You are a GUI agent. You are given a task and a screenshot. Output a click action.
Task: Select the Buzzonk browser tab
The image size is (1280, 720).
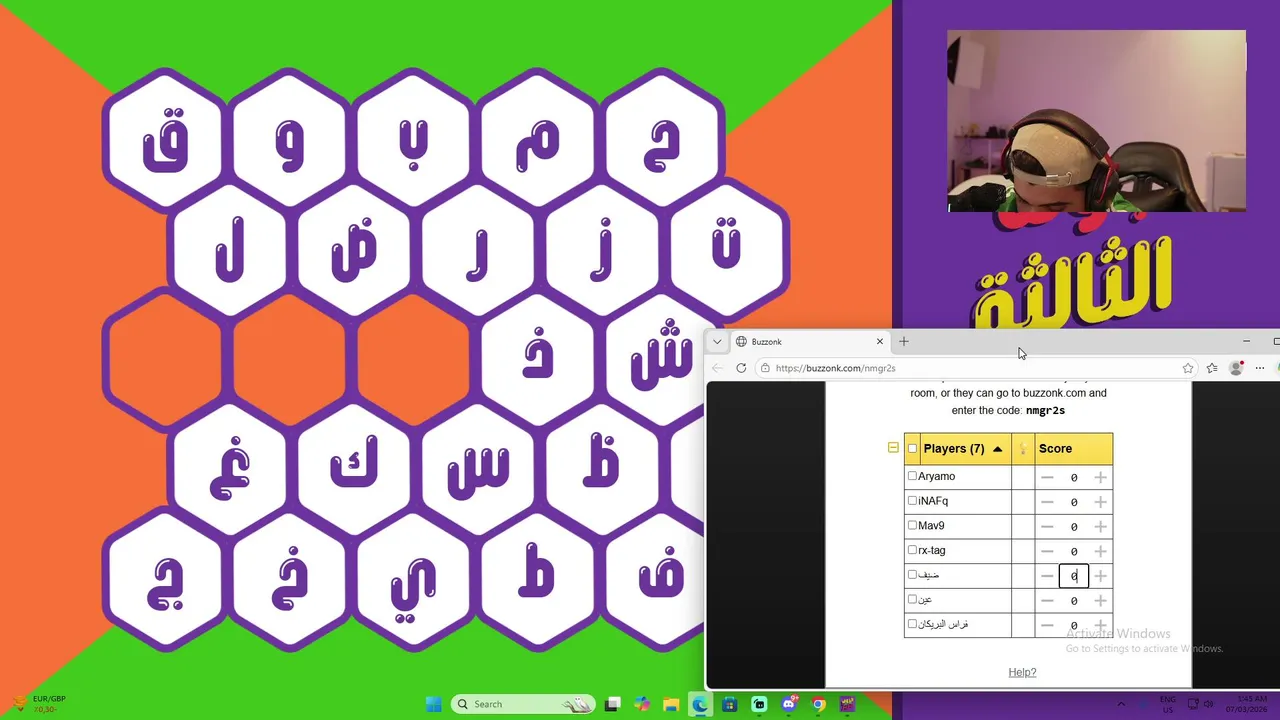coord(810,342)
